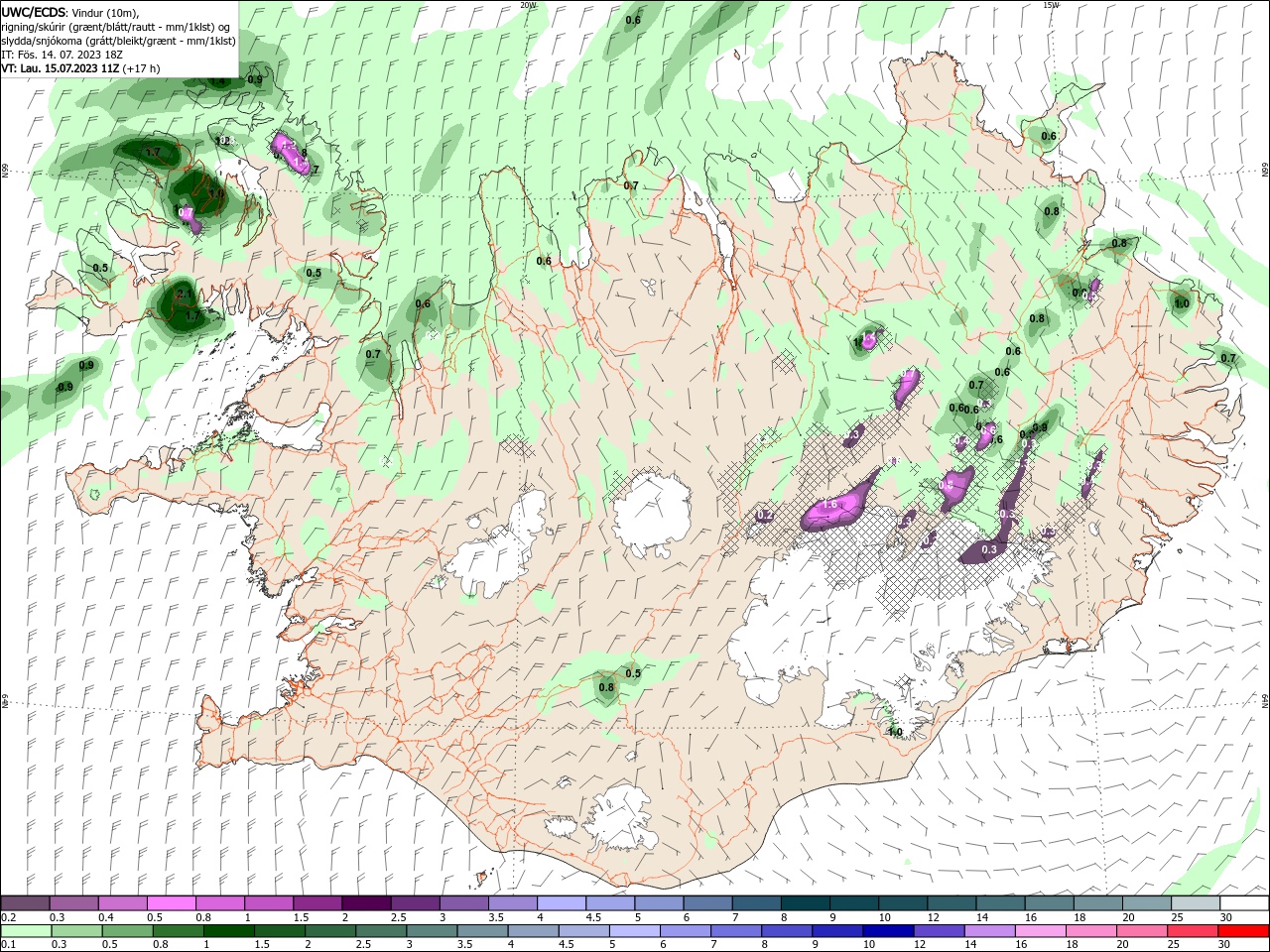Click the '12' label on the upper snow scale
The width and height of the screenshot is (1270, 952).
pos(936,917)
